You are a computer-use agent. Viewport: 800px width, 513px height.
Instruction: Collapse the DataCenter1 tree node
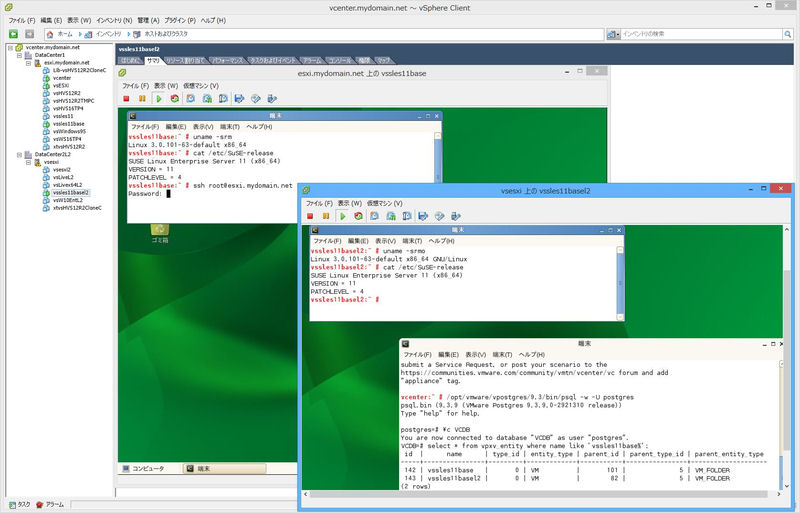[19, 55]
